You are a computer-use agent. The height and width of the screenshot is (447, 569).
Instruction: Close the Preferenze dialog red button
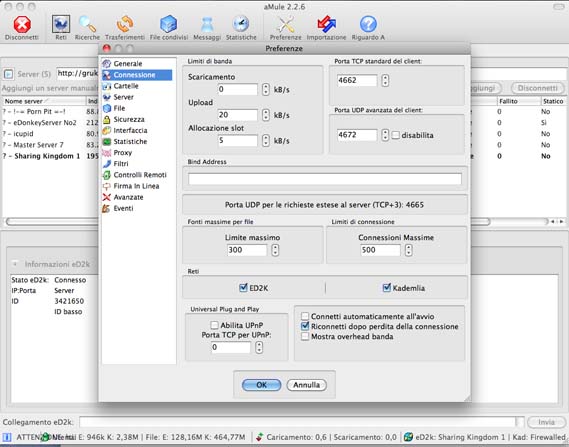(107, 48)
